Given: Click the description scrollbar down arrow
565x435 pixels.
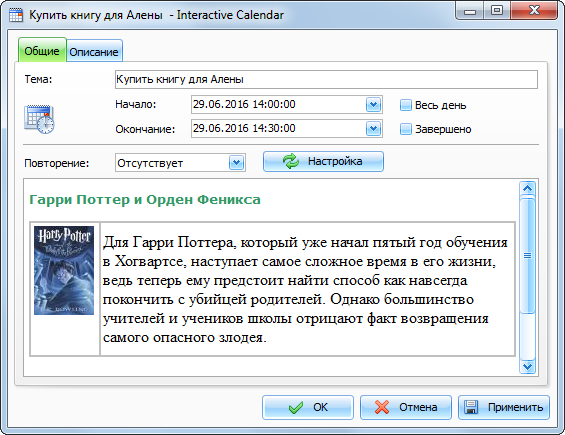Looking at the screenshot, I should 528,367.
